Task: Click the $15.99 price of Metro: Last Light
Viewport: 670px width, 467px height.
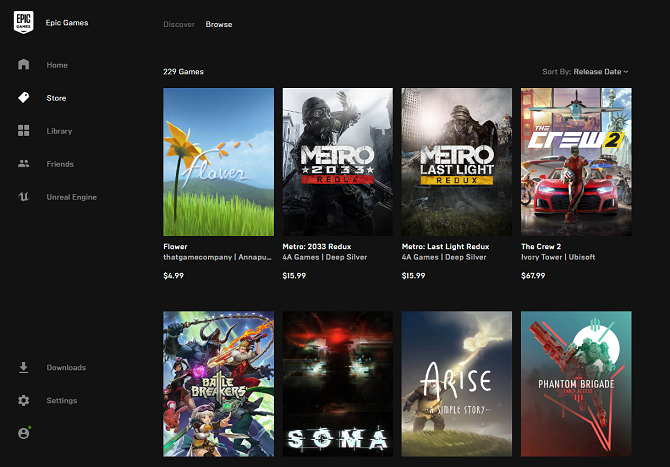Action: coord(413,276)
